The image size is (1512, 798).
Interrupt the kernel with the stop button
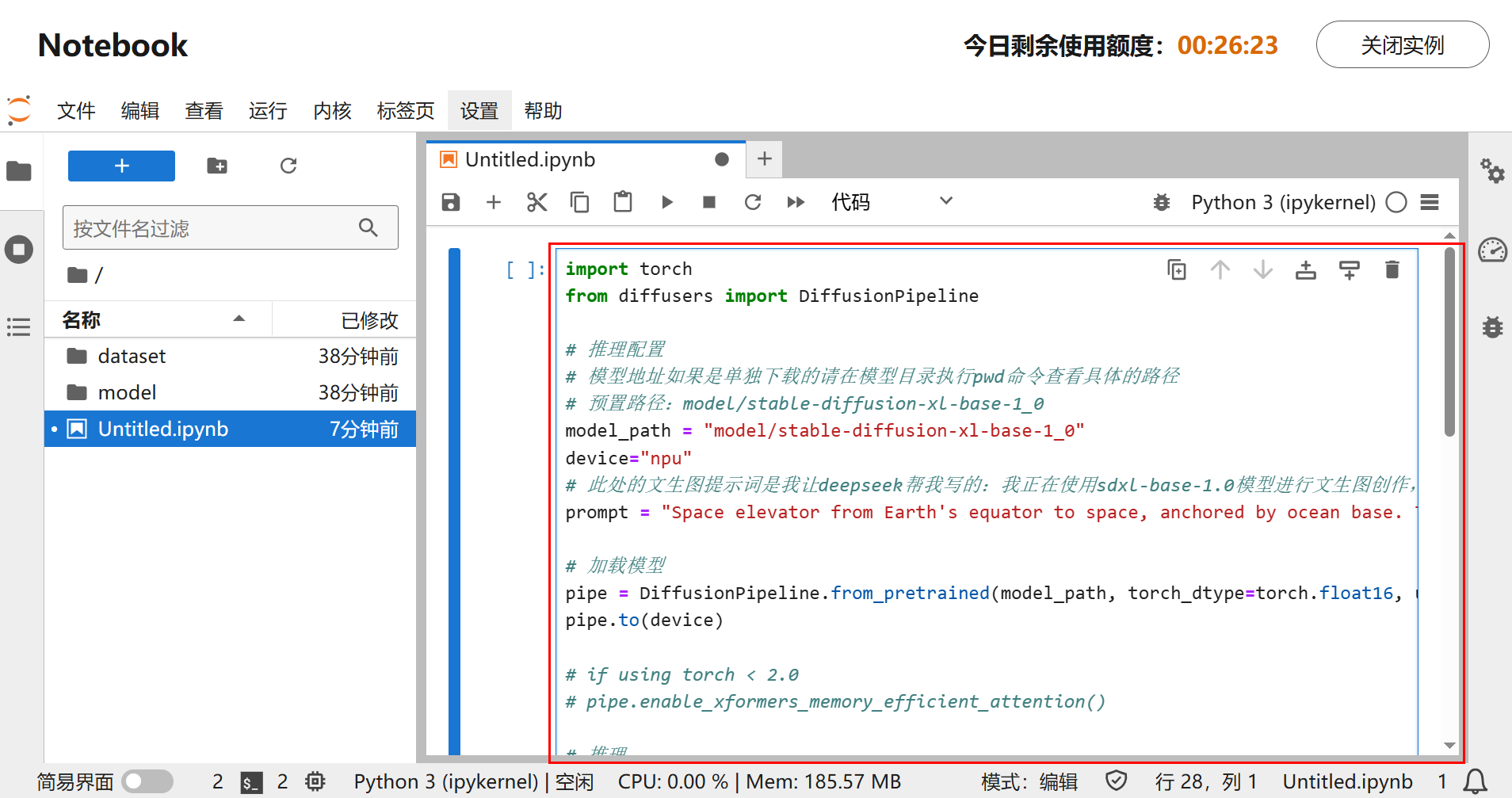pyautogui.click(x=709, y=202)
